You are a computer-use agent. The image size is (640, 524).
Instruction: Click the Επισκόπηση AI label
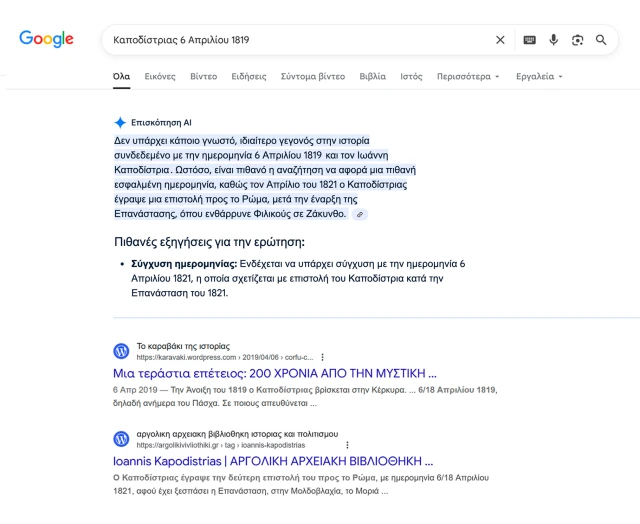161,122
